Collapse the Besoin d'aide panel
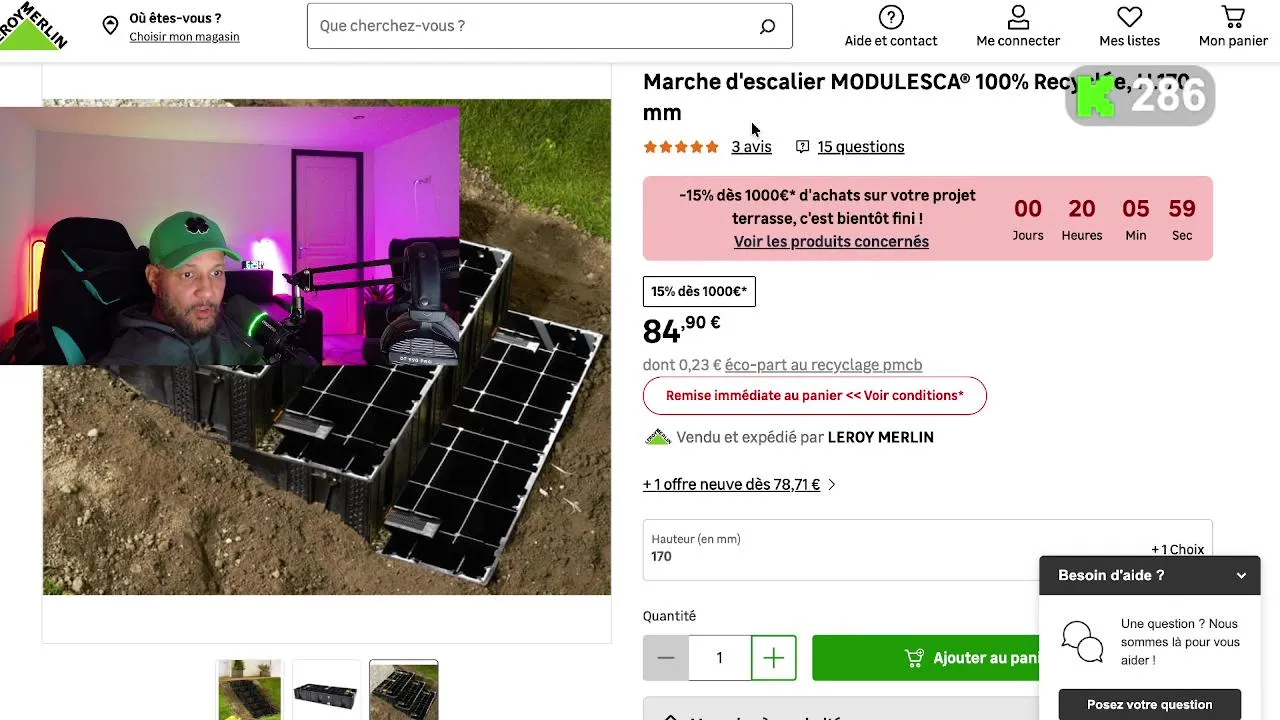Screen dimensions: 1280x720 pos(1241,576)
